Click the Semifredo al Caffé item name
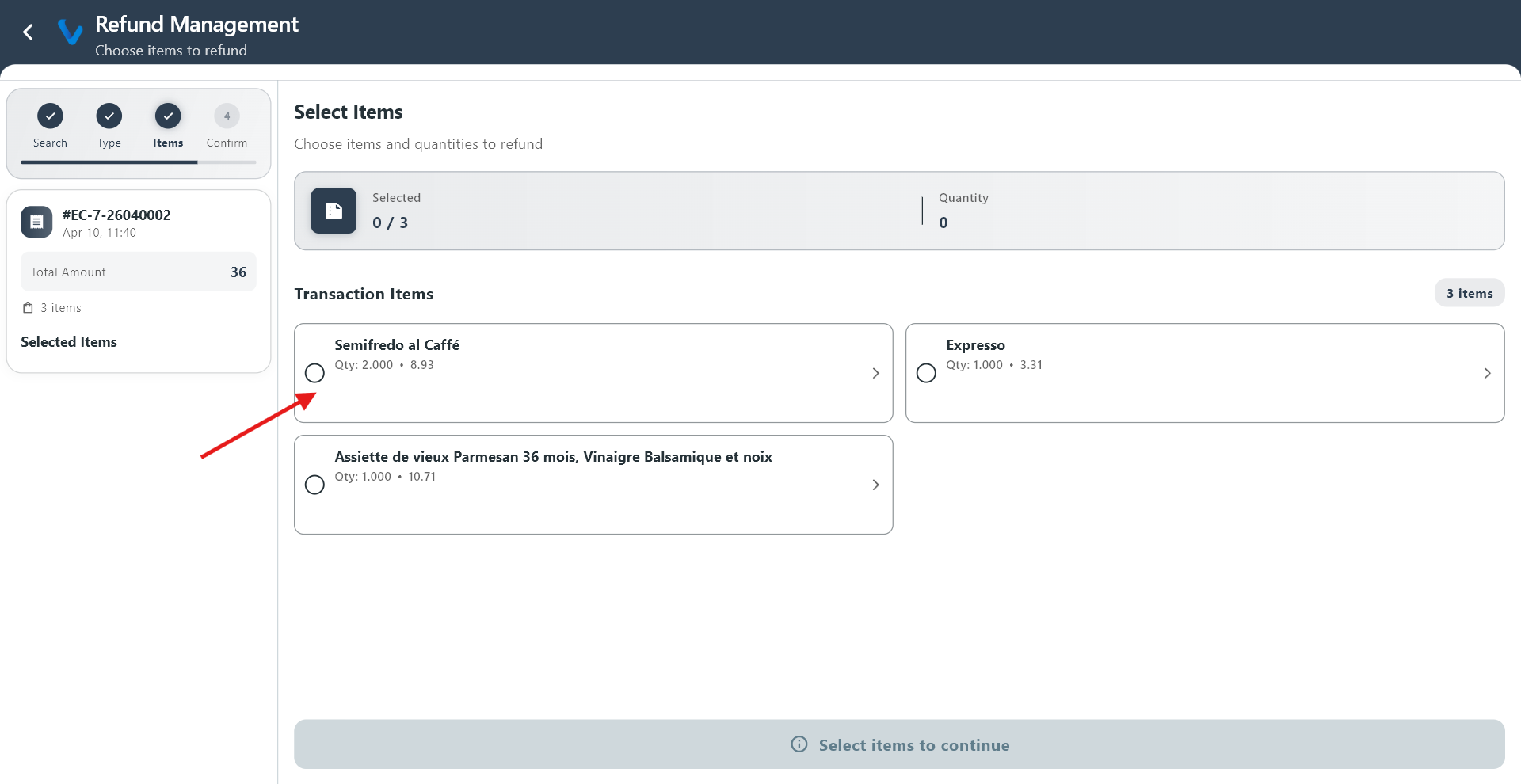 point(397,345)
